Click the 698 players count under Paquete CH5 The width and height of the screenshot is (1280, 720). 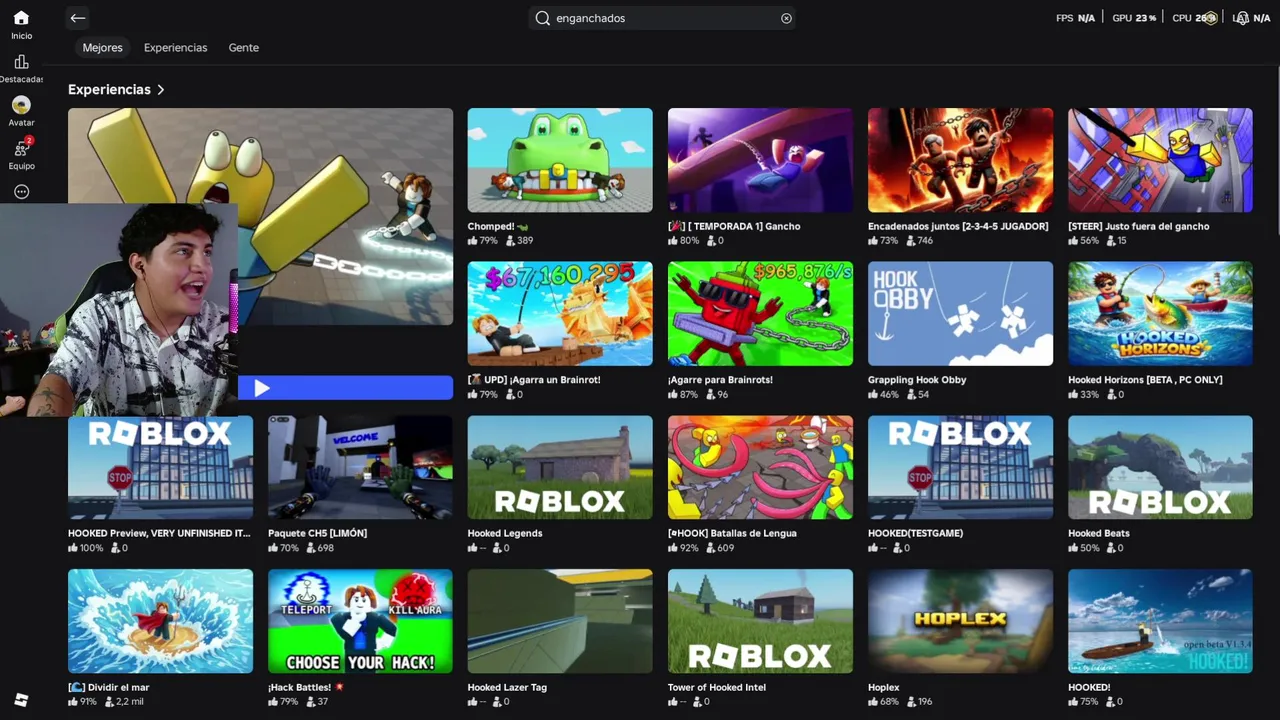pos(320,548)
